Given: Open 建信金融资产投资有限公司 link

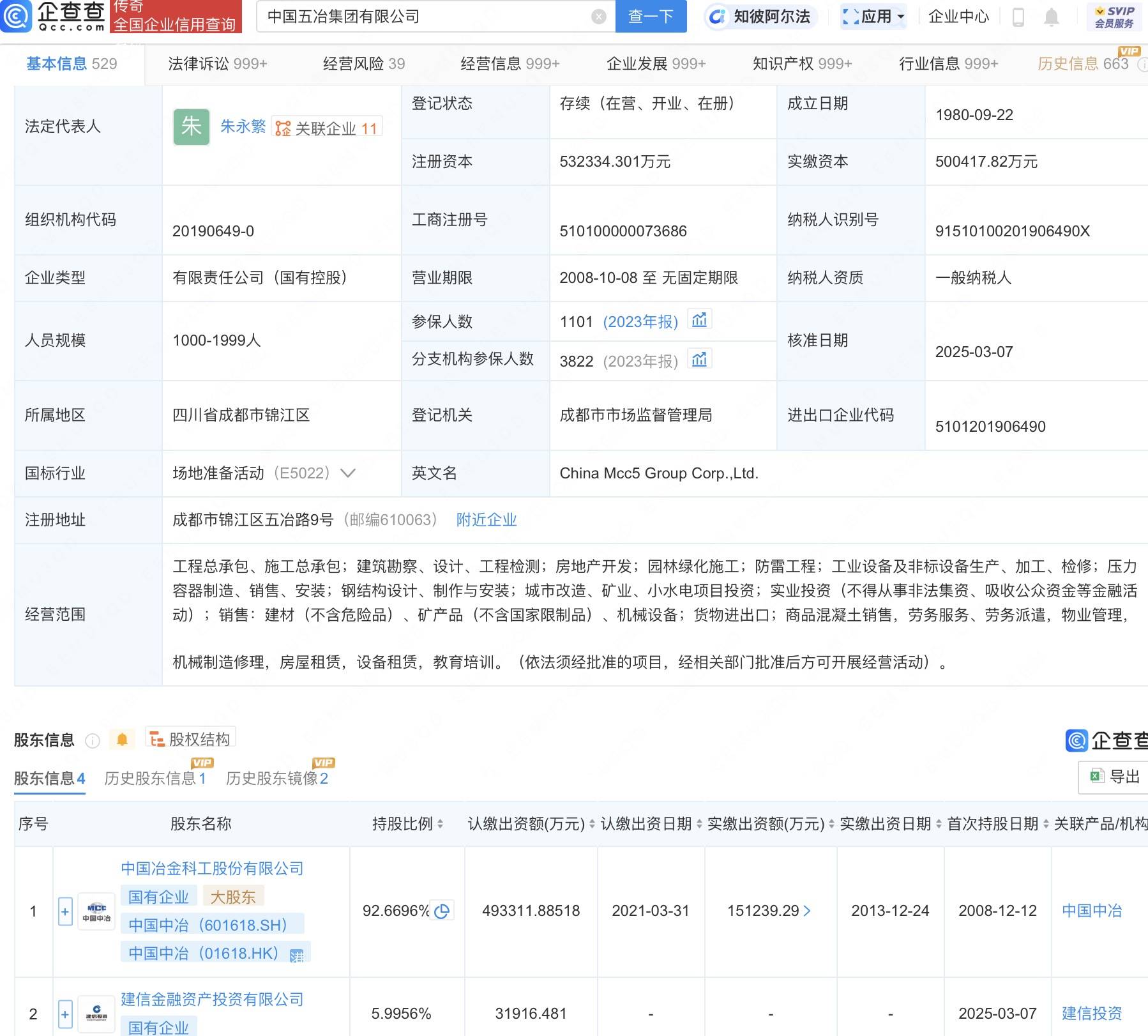Looking at the screenshot, I should coord(212,1000).
